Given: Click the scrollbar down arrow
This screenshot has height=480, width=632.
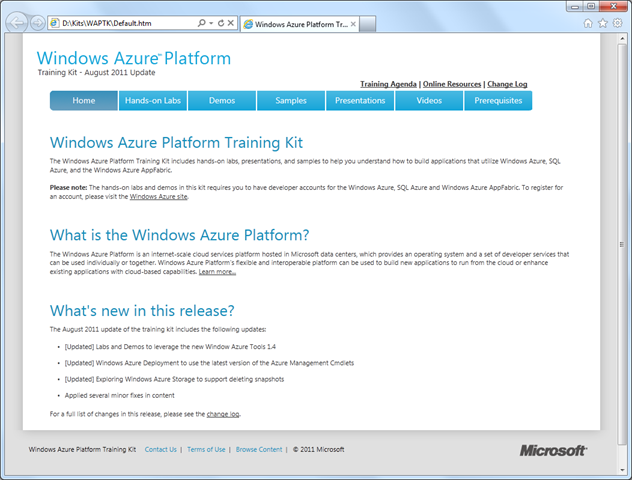Looking at the screenshot, I should point(622,470).
